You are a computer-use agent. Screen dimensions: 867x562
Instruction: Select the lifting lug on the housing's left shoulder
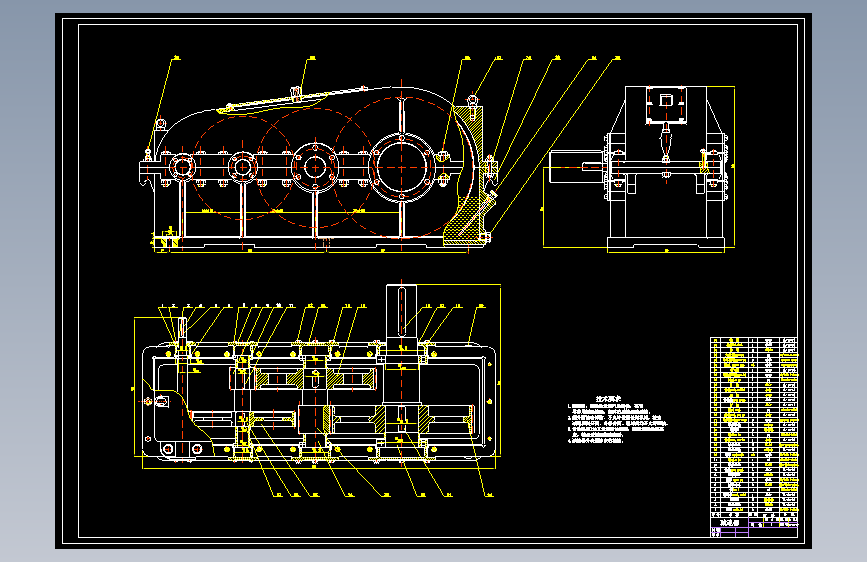click(x=160, y=124)
